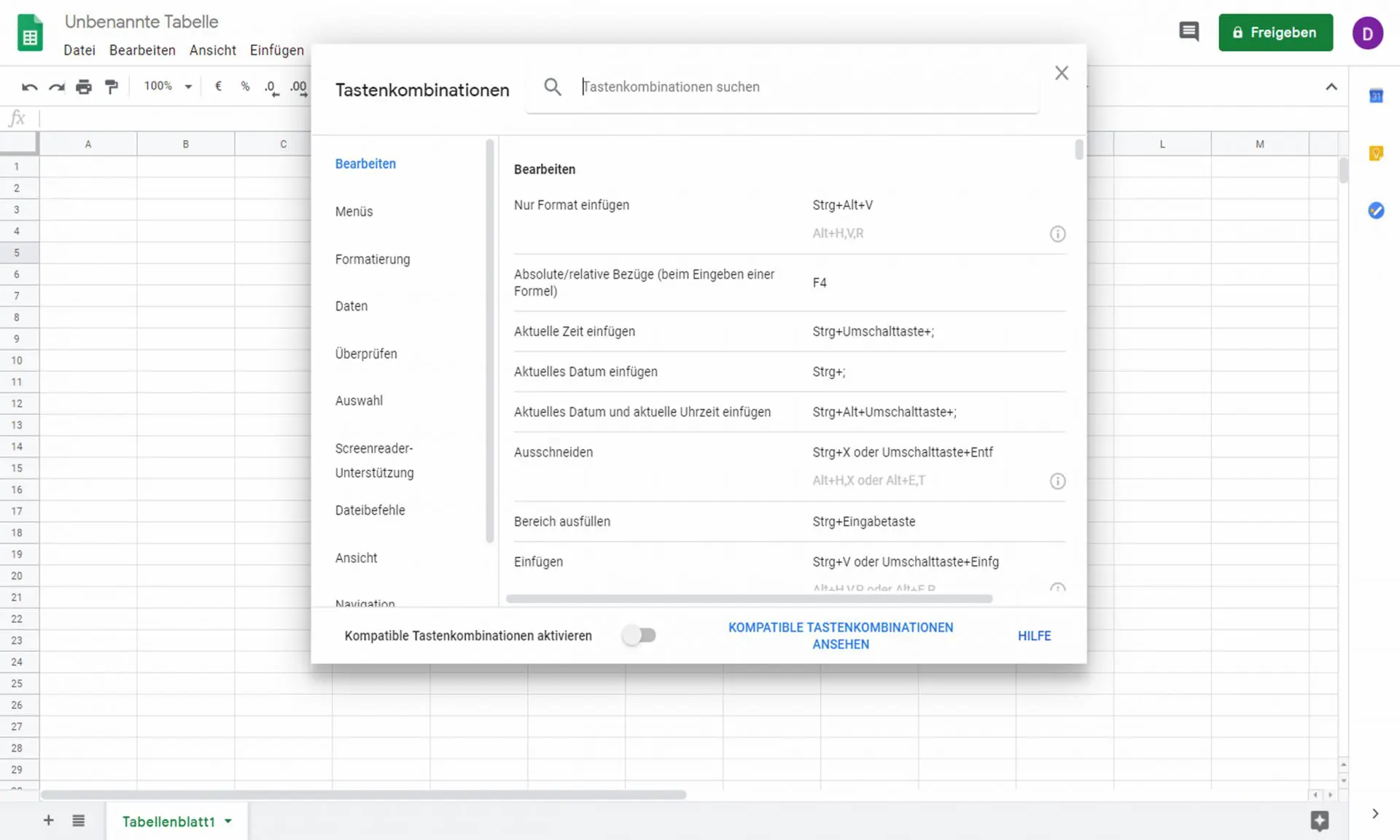Select the Überprüfen shortcut category
Viewport: 1400px width, 840px height.
click(x=366, y=354)
